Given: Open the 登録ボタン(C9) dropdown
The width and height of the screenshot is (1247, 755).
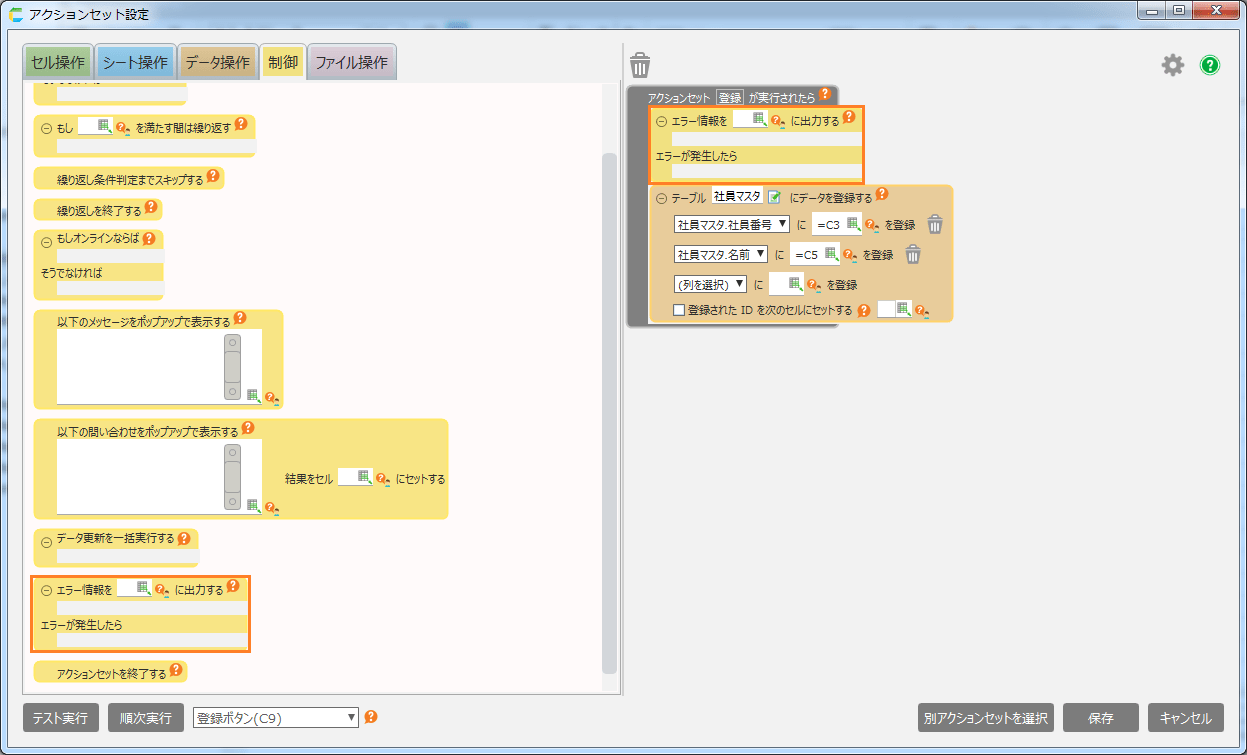Looking at the screenshot, I should click(276, 718).
